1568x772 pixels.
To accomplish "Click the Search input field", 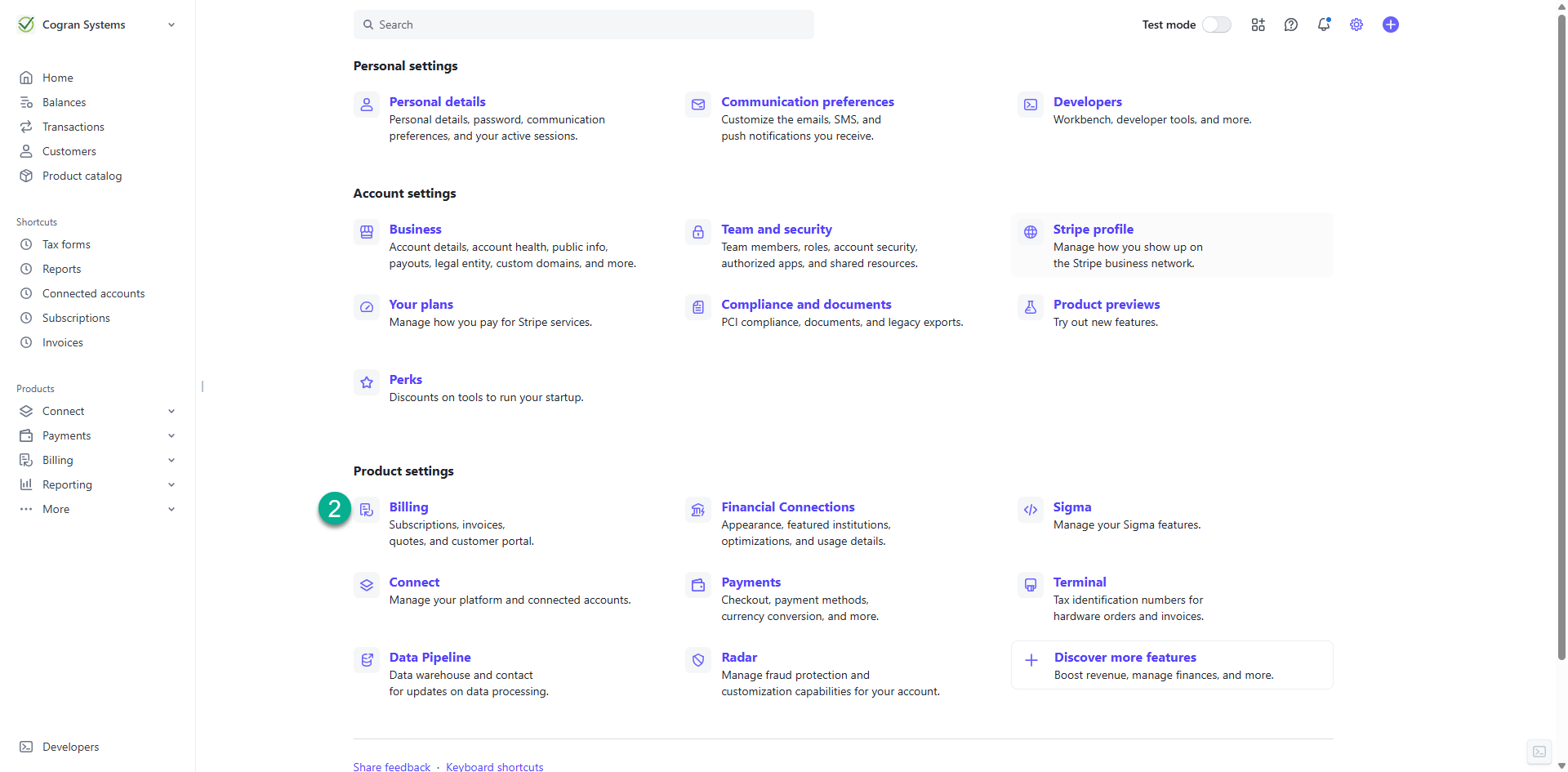I will click(x=583, y=25).
